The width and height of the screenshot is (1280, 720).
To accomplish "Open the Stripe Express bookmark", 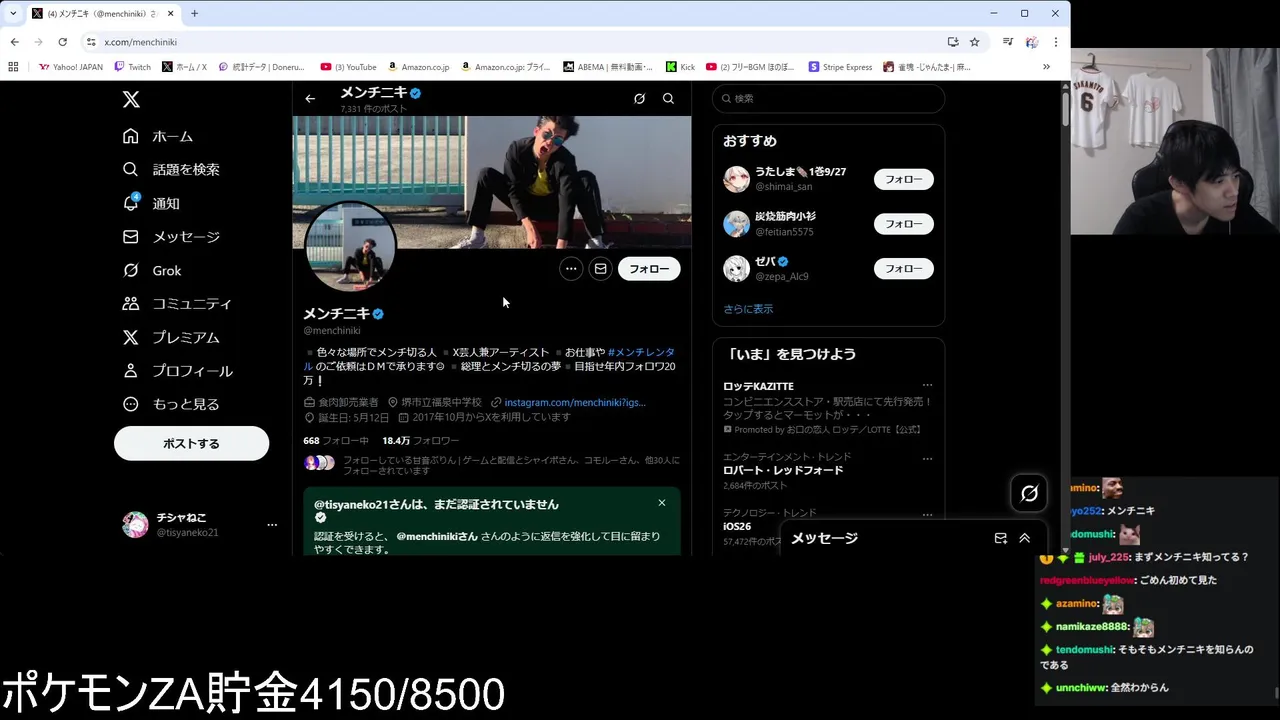I will (840, 67).
